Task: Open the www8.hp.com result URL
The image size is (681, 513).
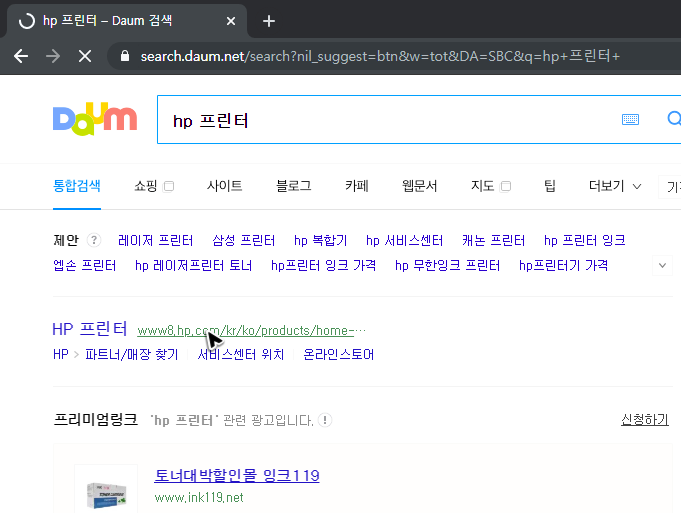Action: [251, 331]
